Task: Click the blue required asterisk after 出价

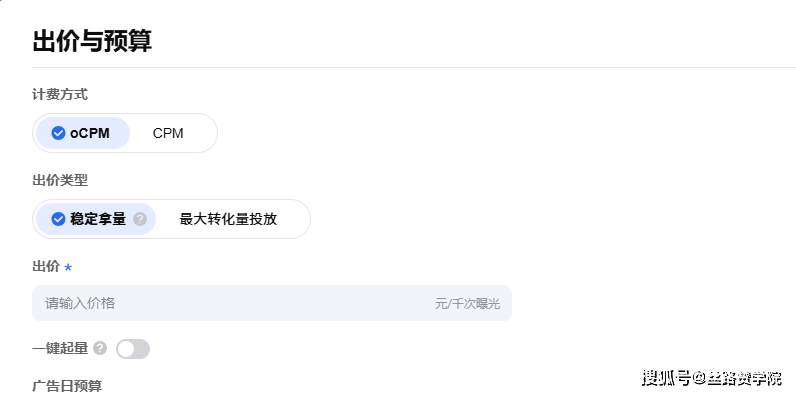Action: tap(68, 268)
